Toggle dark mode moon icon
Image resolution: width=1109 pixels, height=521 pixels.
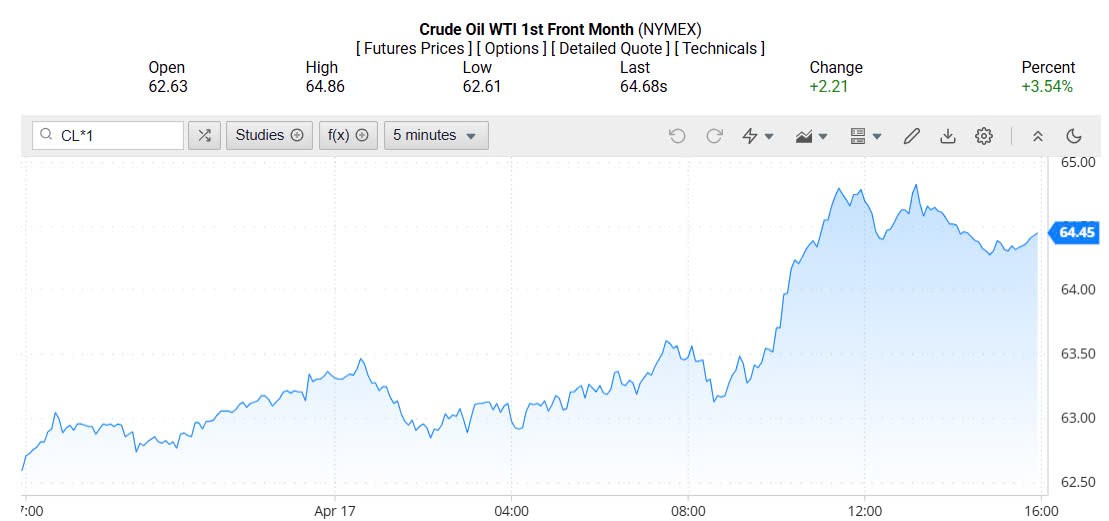tap(1075, 136)
